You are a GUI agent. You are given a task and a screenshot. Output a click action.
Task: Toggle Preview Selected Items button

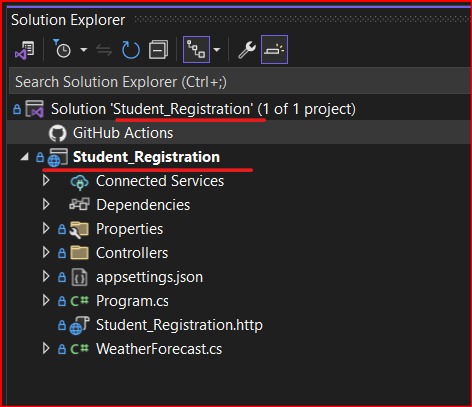[274, 49]
